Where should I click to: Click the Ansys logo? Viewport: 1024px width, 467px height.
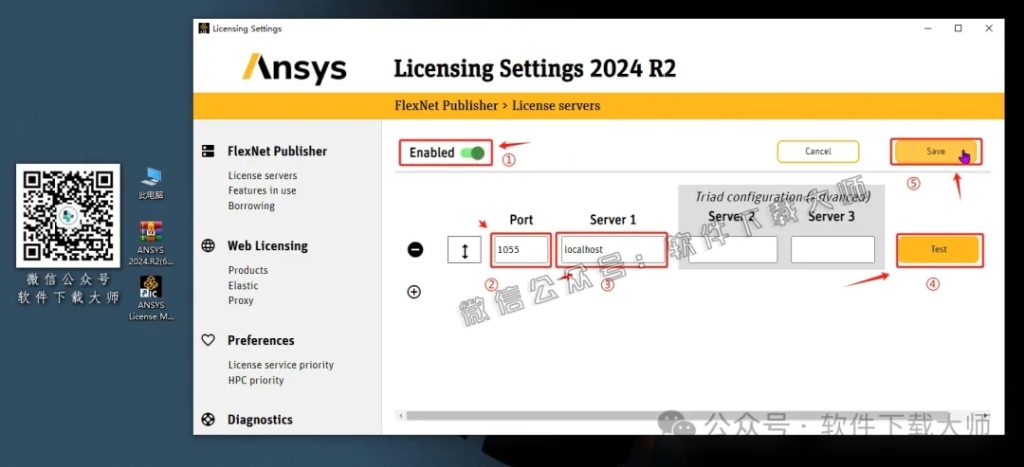[294, 69]
